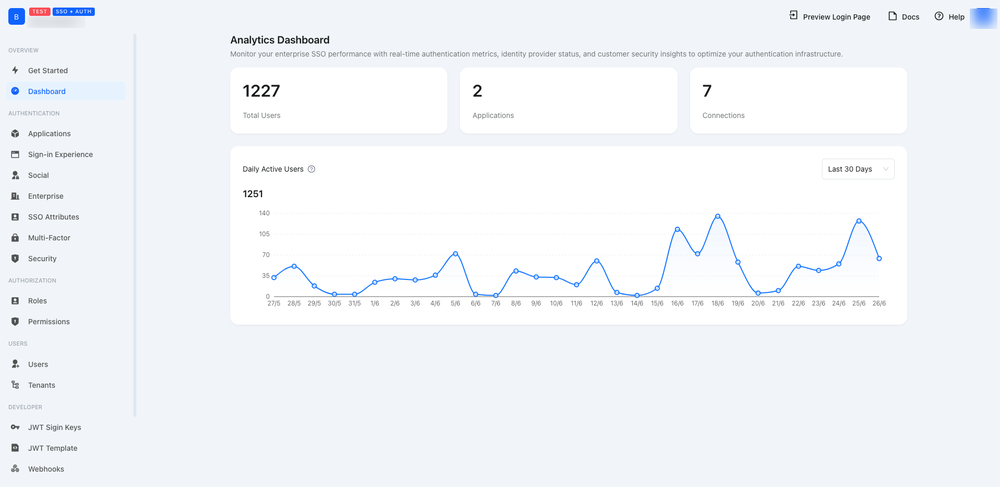The height and width of the screenshot is (487, 1000).
Task: Click the JWT Template file icon
Action: pyautogui.click(x=15, y=448)
